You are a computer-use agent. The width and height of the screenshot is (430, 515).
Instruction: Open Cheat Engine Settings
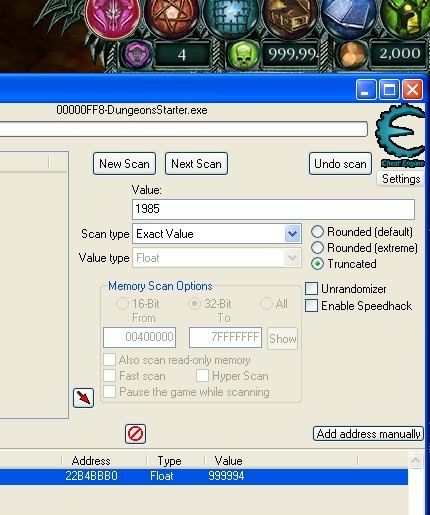[401, 179]
